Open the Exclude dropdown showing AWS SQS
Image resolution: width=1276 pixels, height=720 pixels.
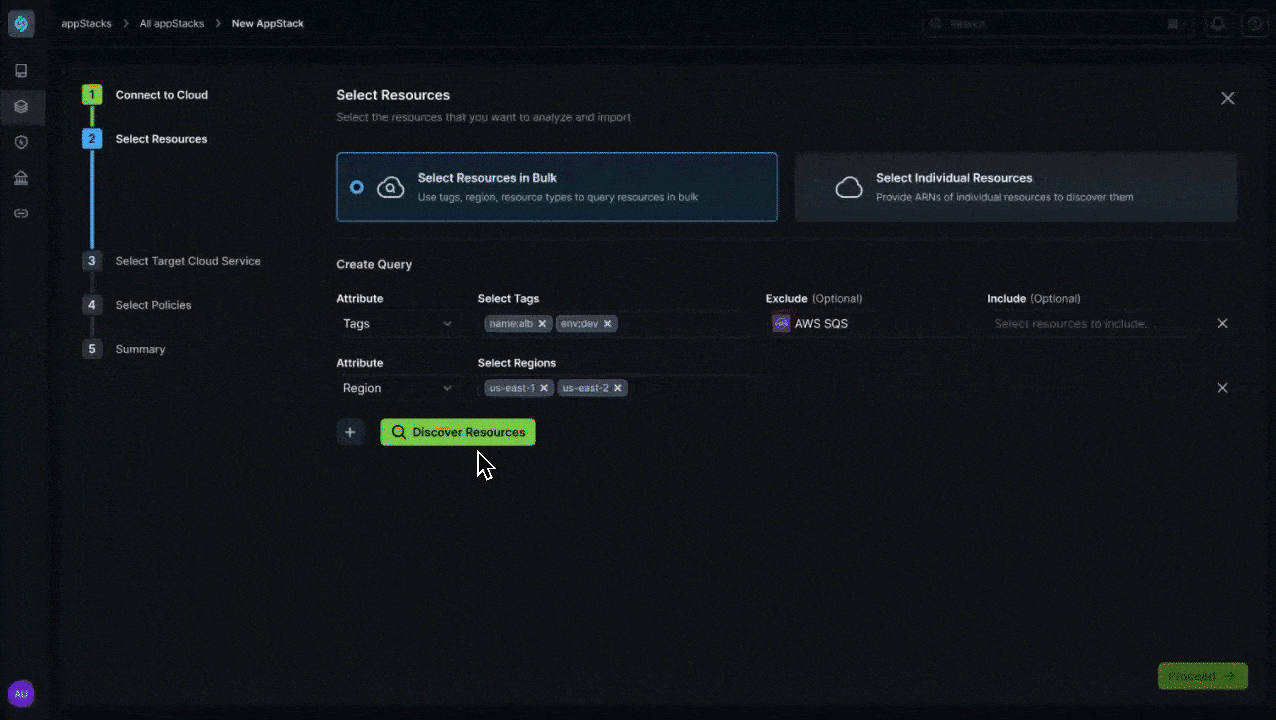pos(865,324)
